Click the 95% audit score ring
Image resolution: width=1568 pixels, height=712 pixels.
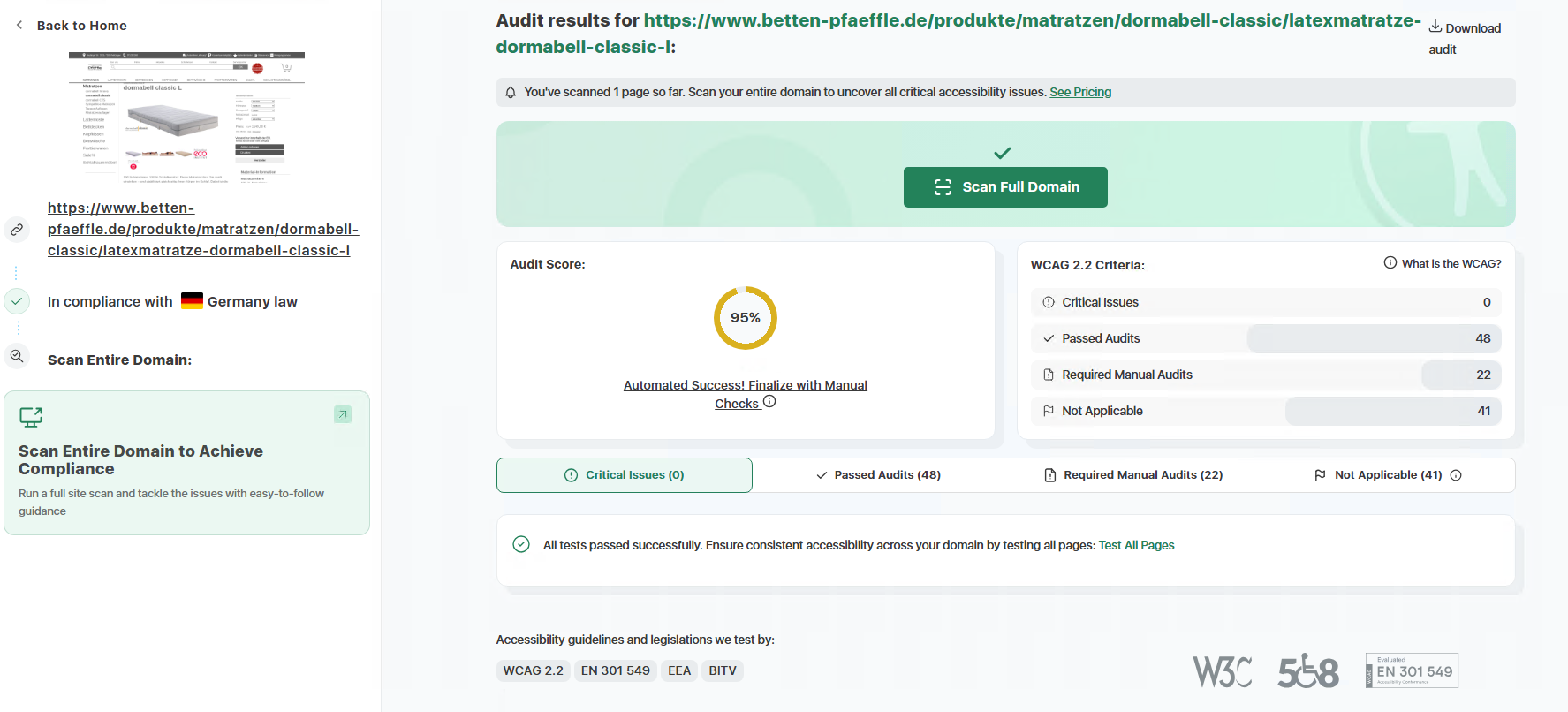pos(746,318)
